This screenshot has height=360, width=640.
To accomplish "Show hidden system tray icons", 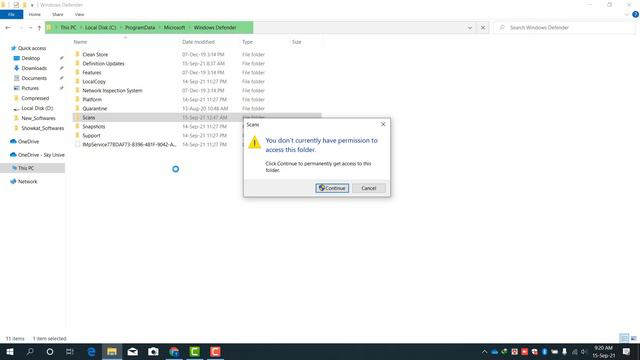I will point(484,352).
